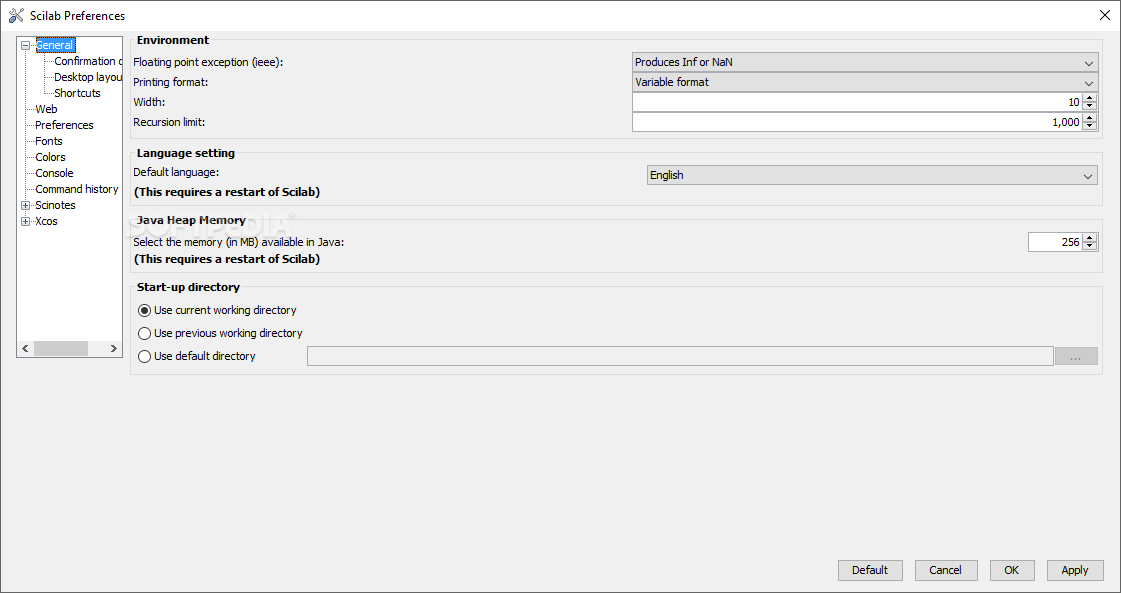Expand the Xcos tree node
This screenshot has width=1121, height=593.
point(25,221)
